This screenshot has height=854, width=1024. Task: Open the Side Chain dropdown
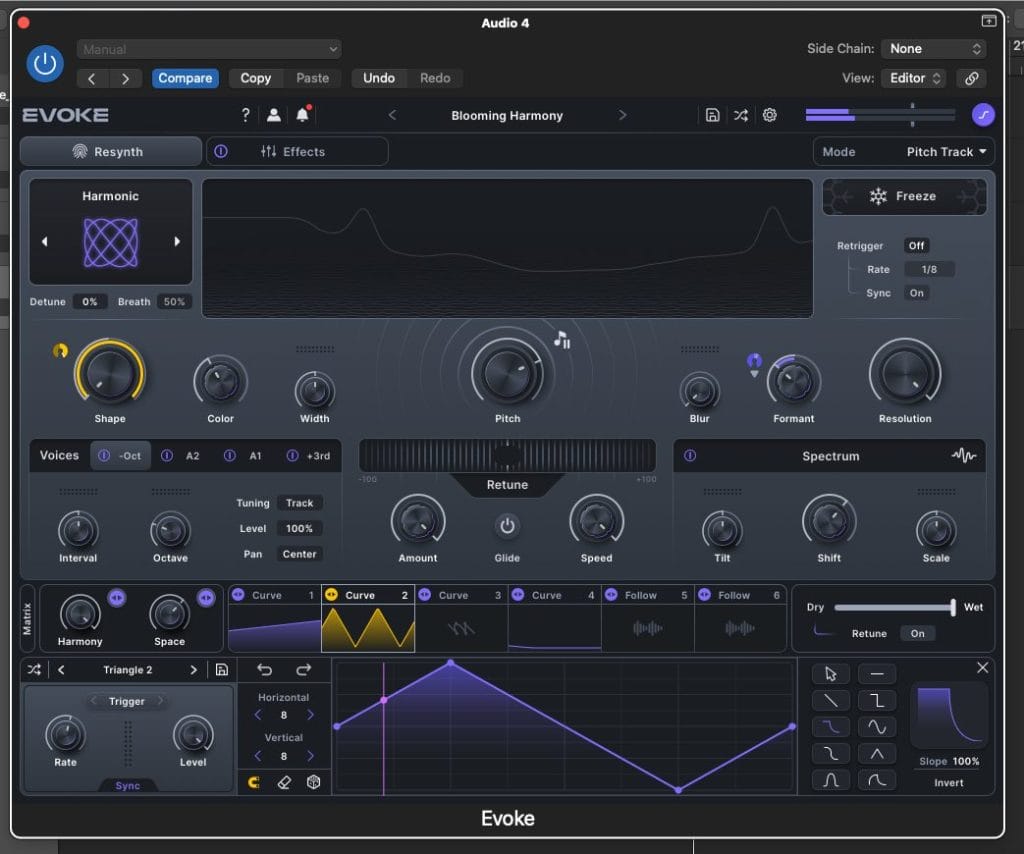pyautogui.click(x=934, y=49)
